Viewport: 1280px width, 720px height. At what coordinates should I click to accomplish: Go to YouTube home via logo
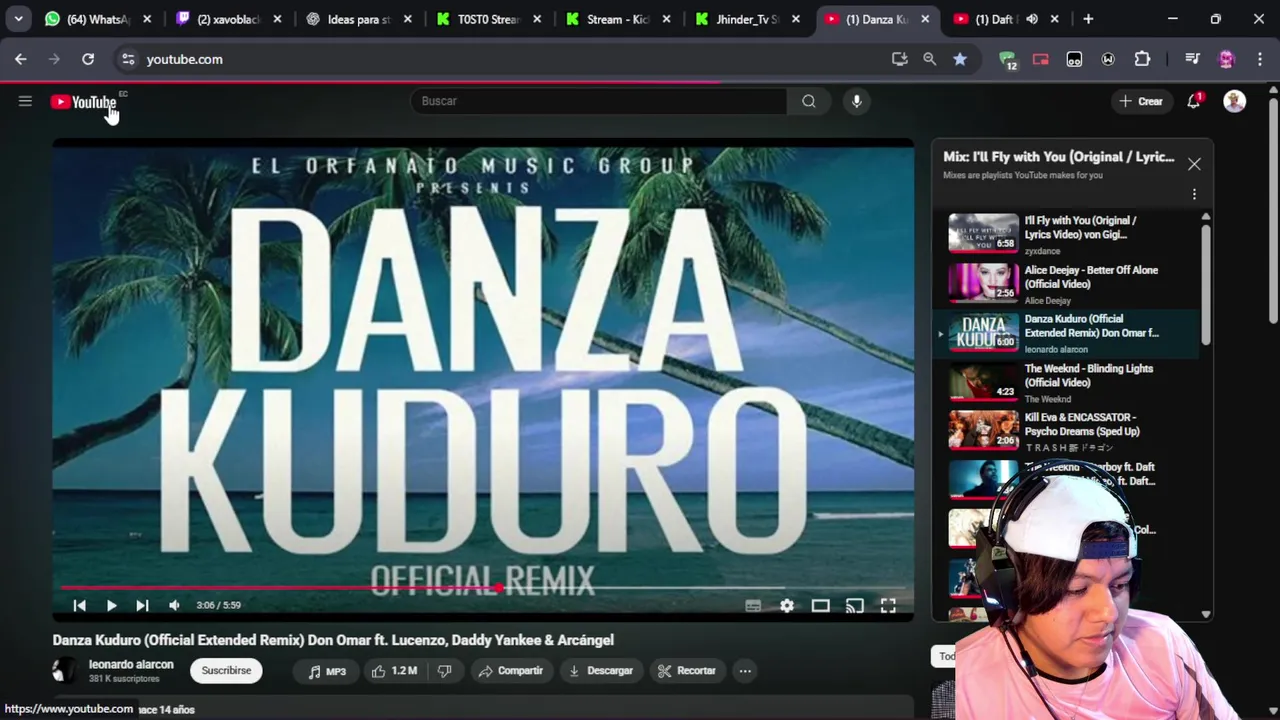coord(84,102)
